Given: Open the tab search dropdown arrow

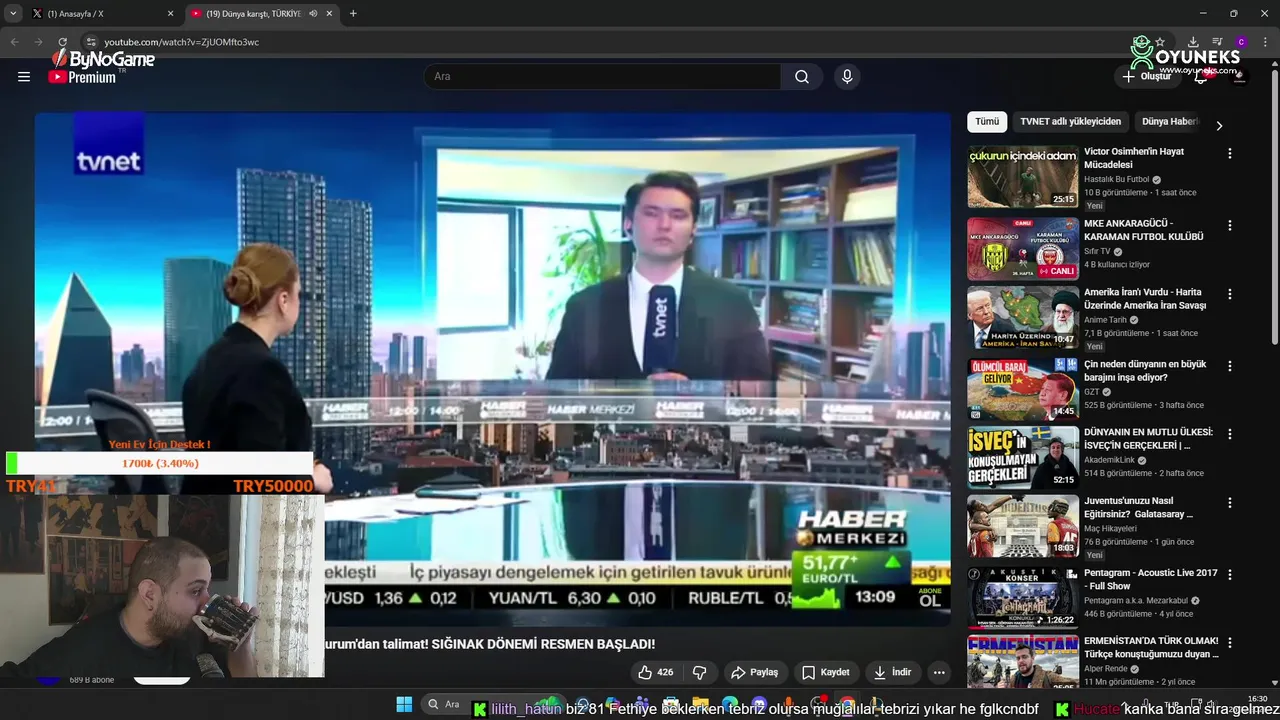Looking at the screenshot, I should (x=13, y=13).
